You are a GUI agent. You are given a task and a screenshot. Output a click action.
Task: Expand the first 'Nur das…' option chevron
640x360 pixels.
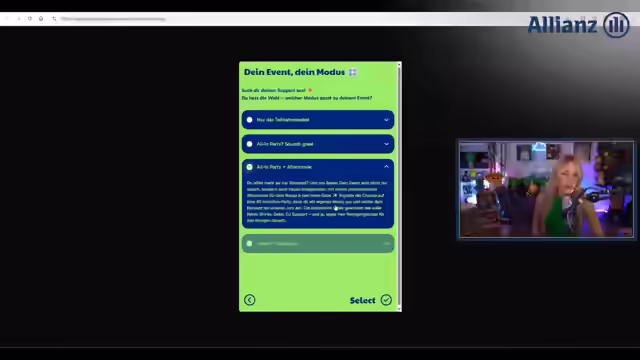coord(386,120)
